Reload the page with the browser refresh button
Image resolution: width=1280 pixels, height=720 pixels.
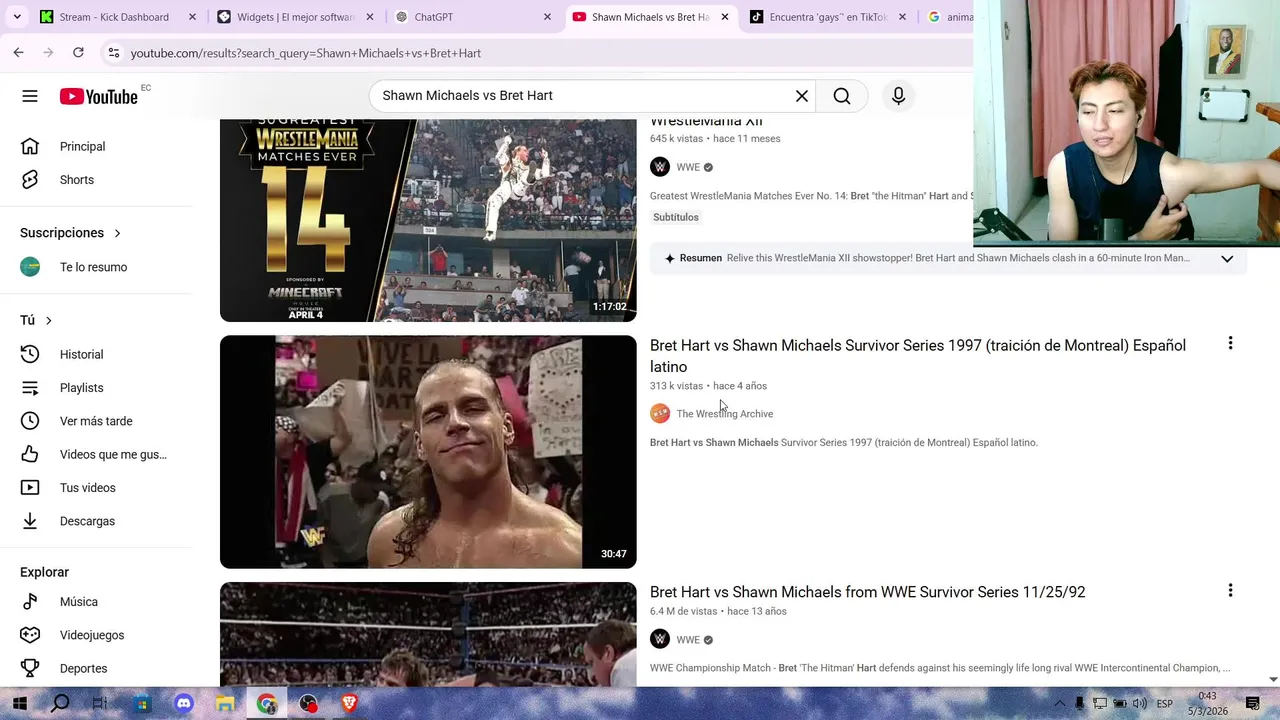coord(78,52)
